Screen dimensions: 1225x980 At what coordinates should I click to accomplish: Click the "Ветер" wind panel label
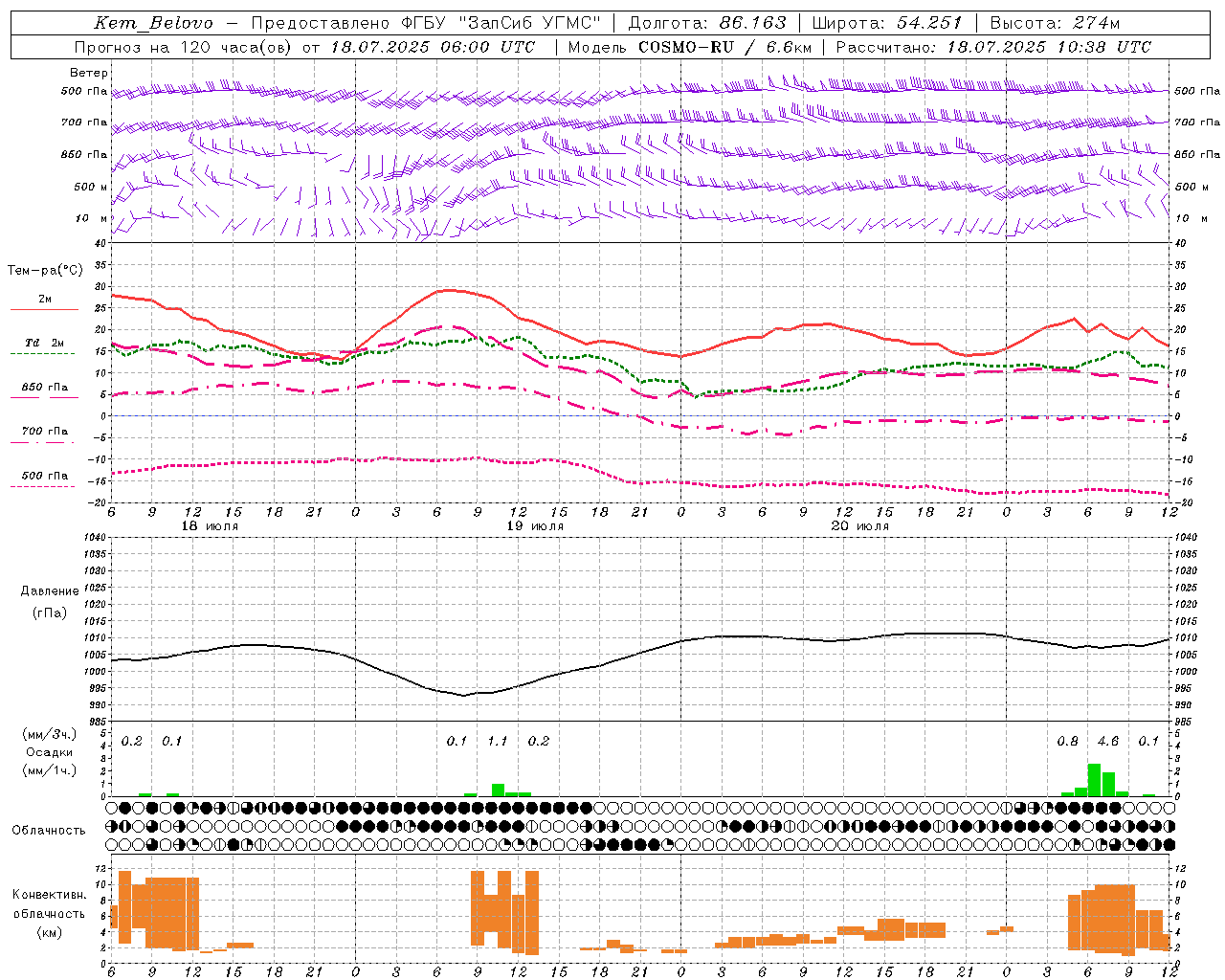pyautogui.click(x=88, y=73)
